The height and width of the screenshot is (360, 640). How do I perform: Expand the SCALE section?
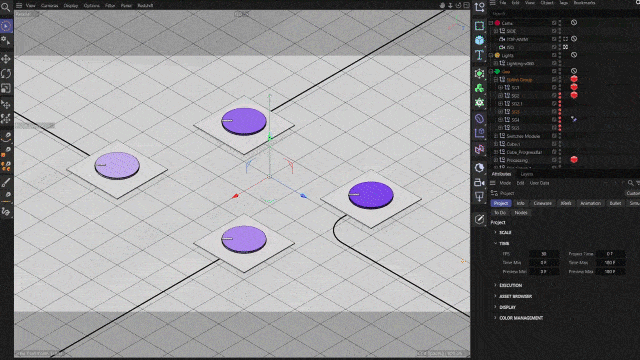tap(505, 232)
